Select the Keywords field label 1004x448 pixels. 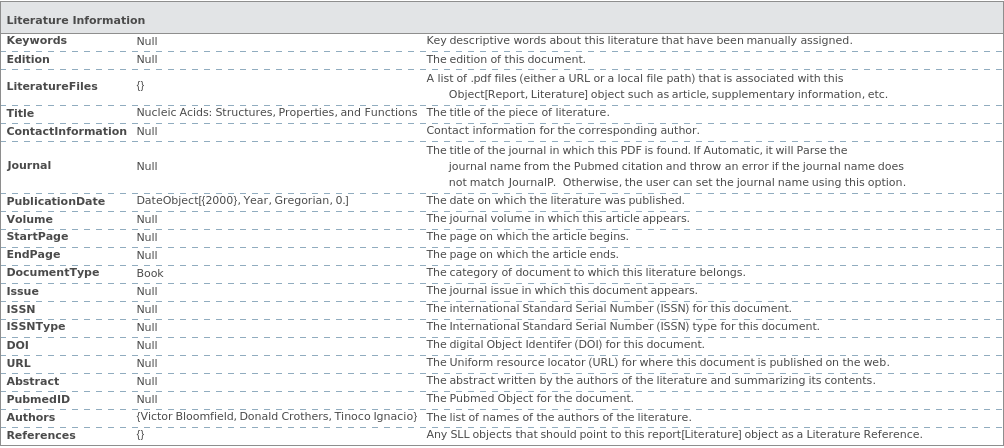(x=37, y=41)
